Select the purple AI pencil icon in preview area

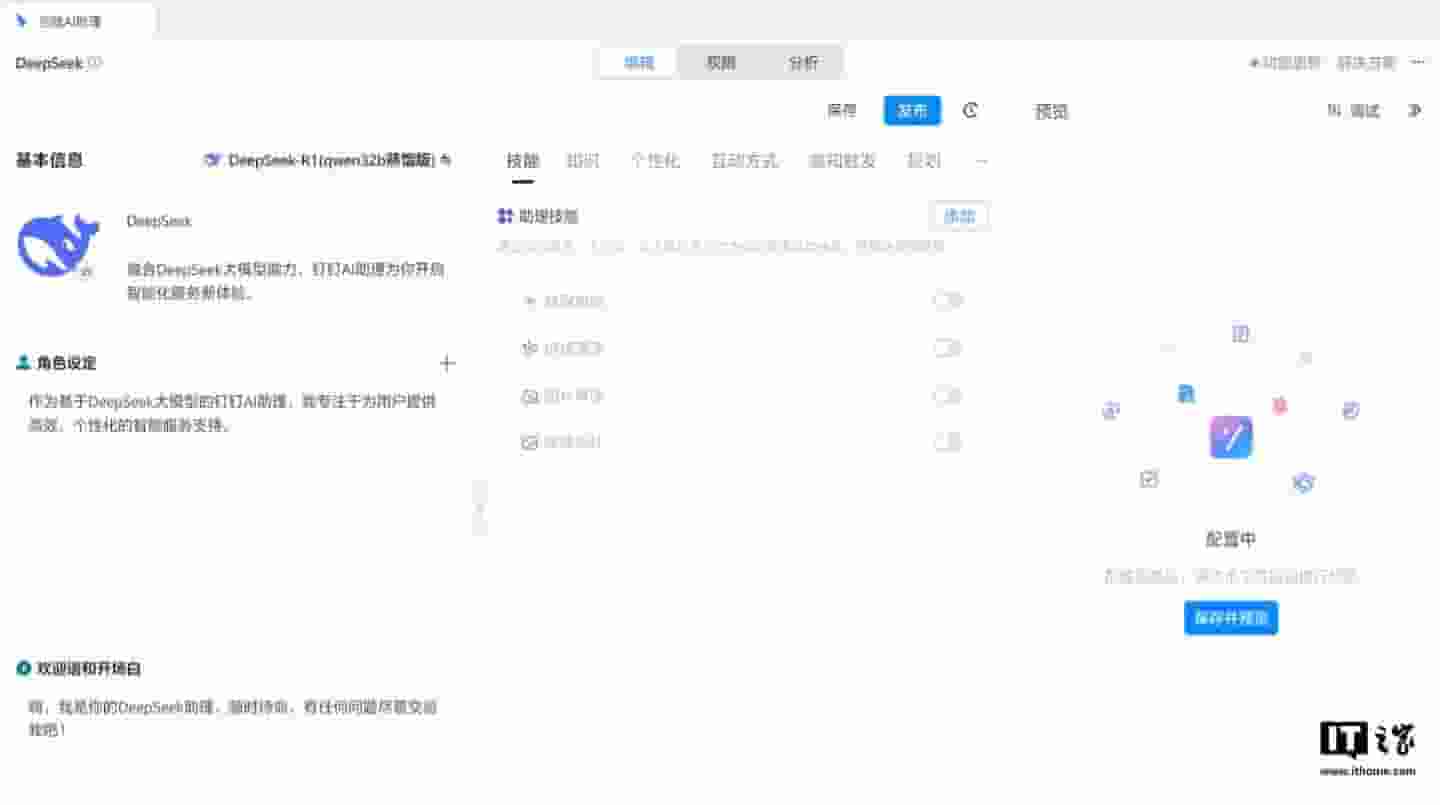(x=1230, y=437)
